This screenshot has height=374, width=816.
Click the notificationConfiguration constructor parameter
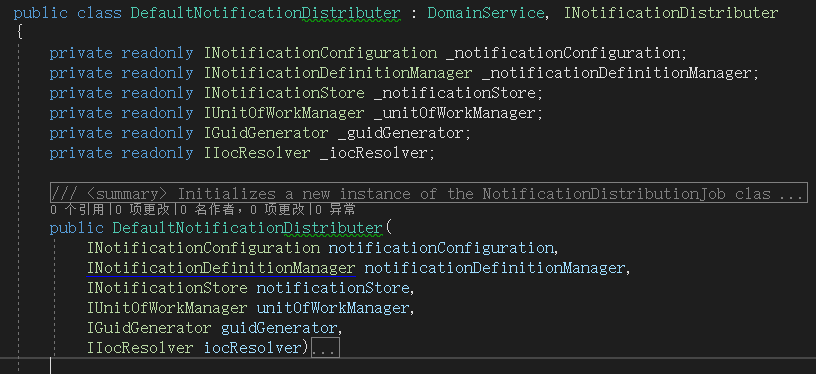(x=440, y=248)
